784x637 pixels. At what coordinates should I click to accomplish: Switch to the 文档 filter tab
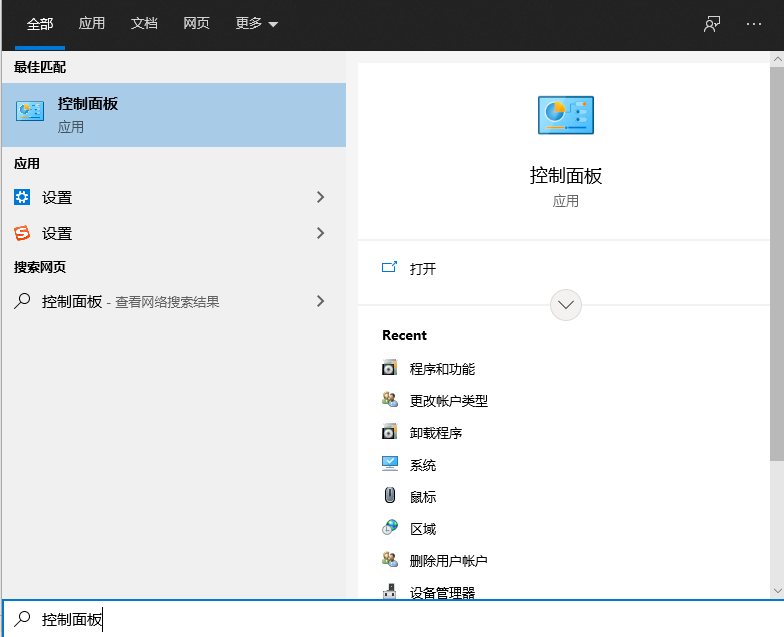click(144, 24)
